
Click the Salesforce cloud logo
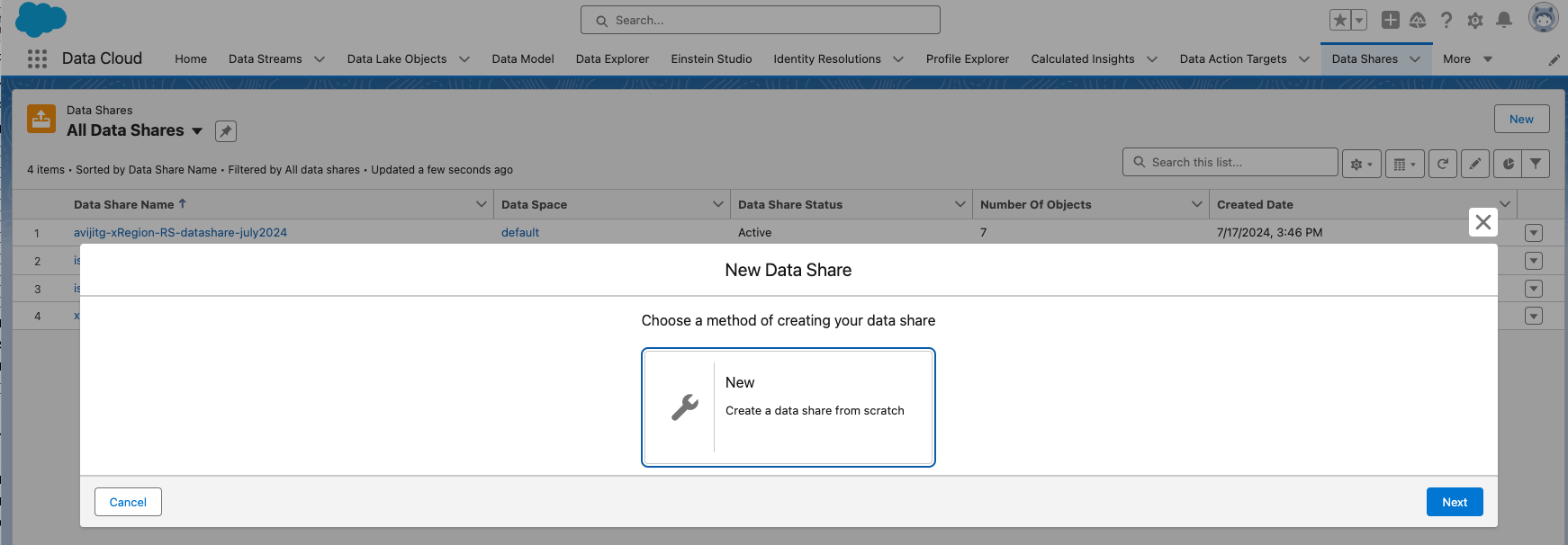tap(41, 20)
